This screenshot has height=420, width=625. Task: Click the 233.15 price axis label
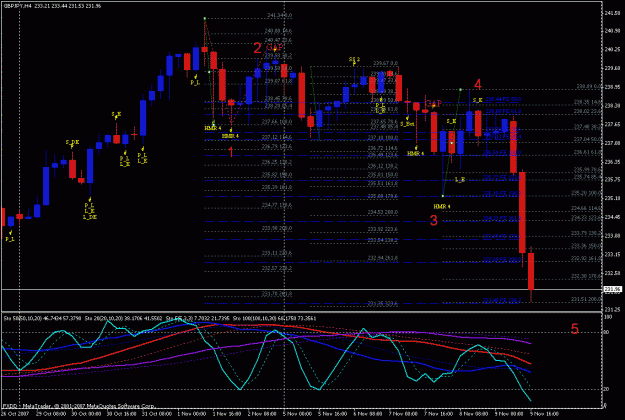tap(612, 254)
